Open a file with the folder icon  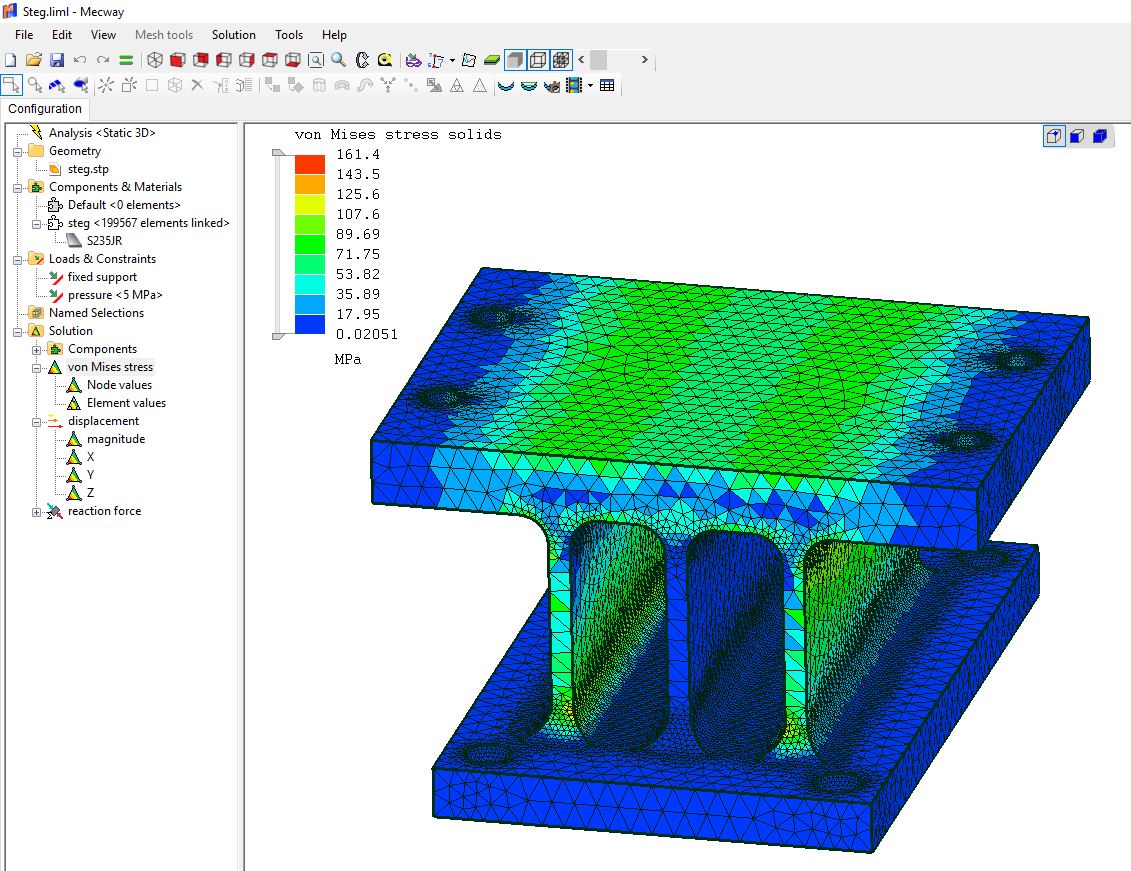[x=34, y=60]
